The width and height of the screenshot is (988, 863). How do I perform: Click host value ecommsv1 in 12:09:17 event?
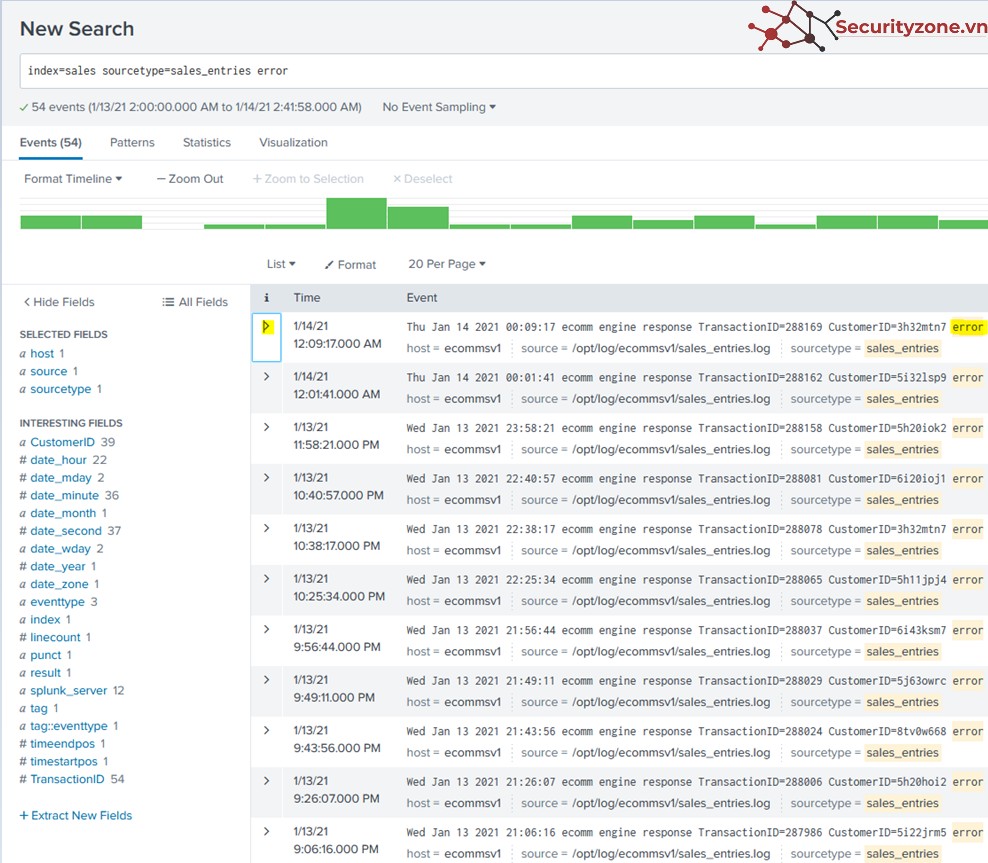coord(473,348)
